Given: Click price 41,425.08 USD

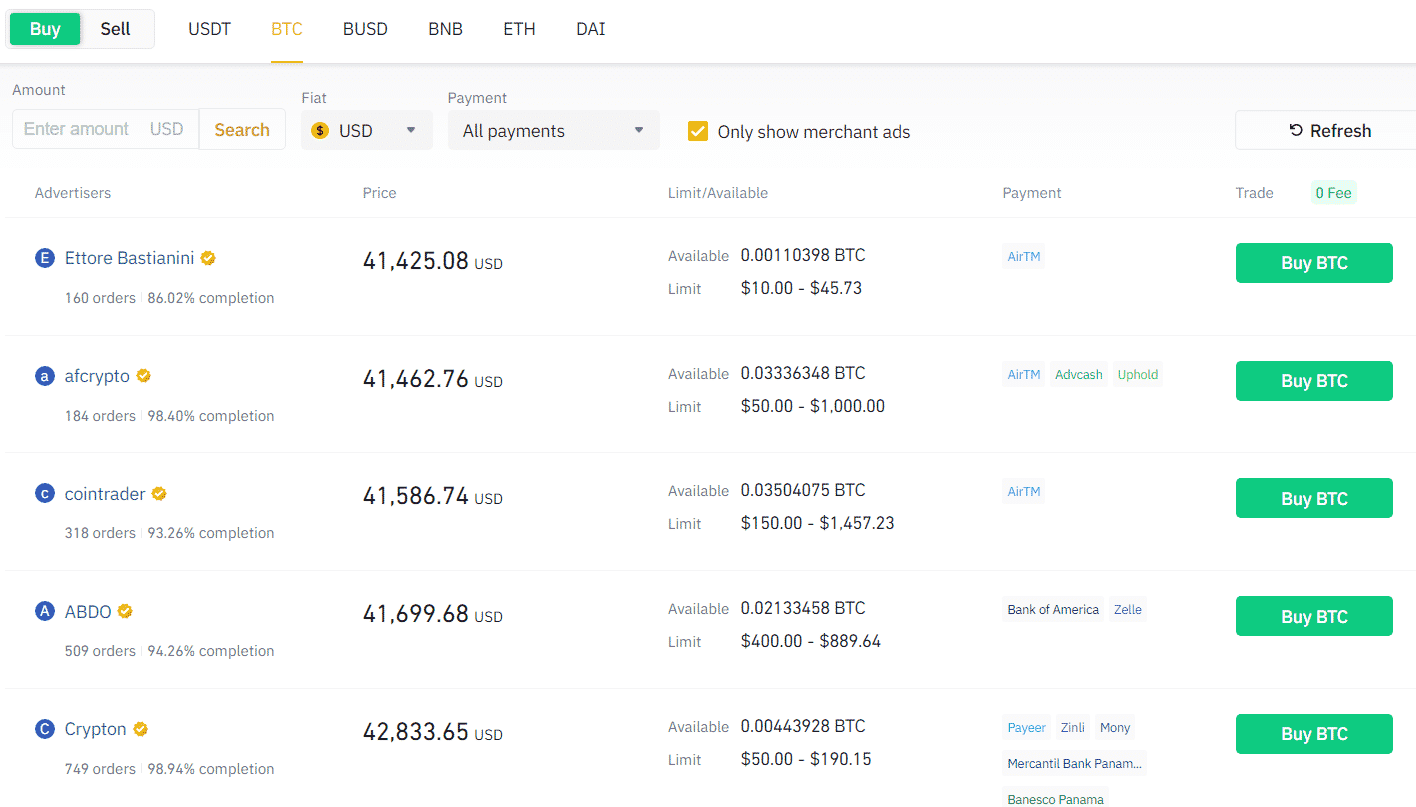Looking at the screenshot, I should (x=433, y=262).
